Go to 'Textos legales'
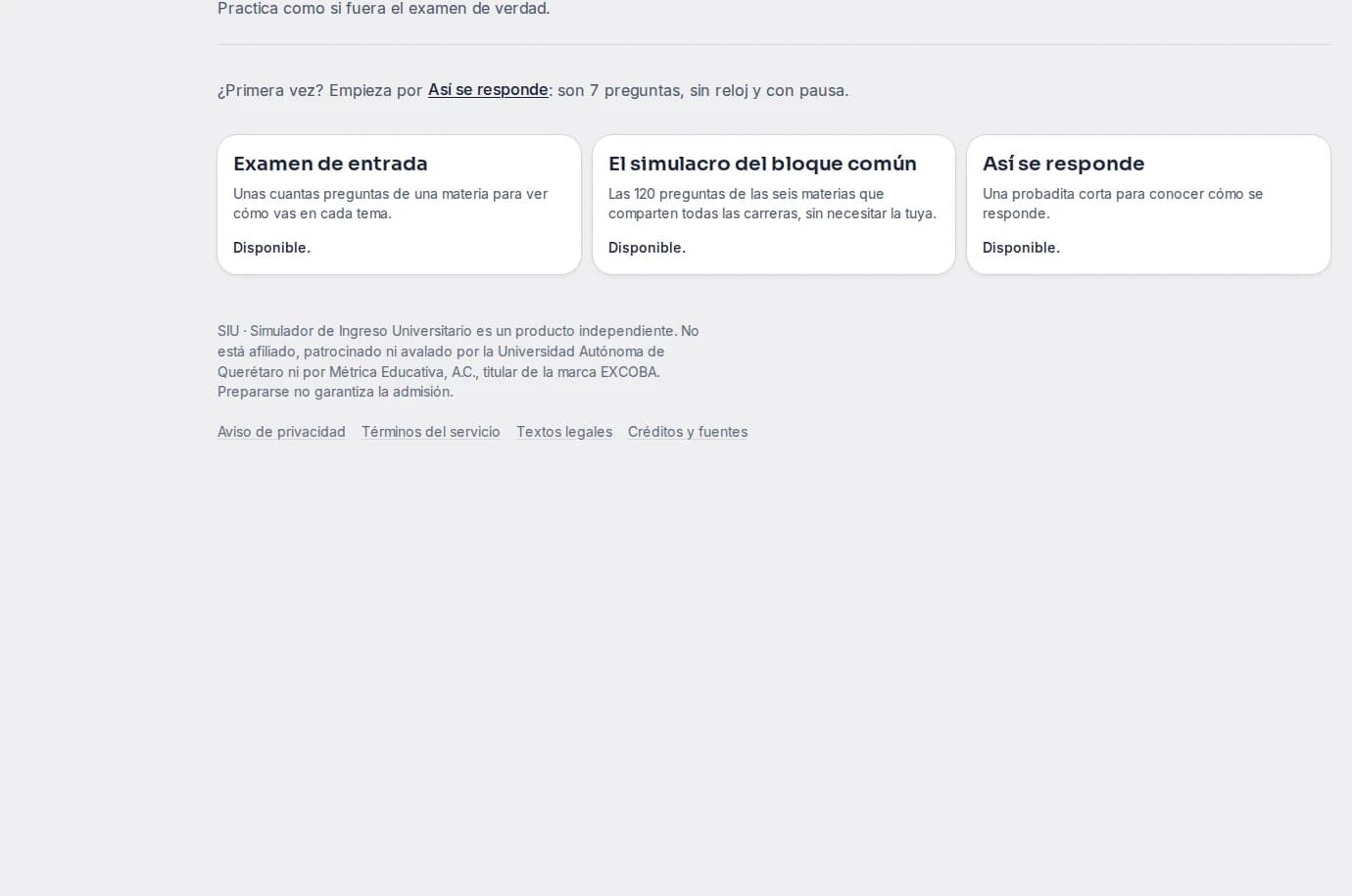 tap(564, 432)
